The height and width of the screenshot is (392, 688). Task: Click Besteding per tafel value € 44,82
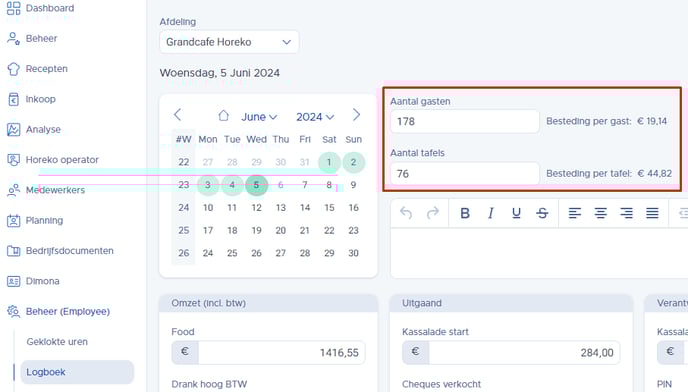655,173
